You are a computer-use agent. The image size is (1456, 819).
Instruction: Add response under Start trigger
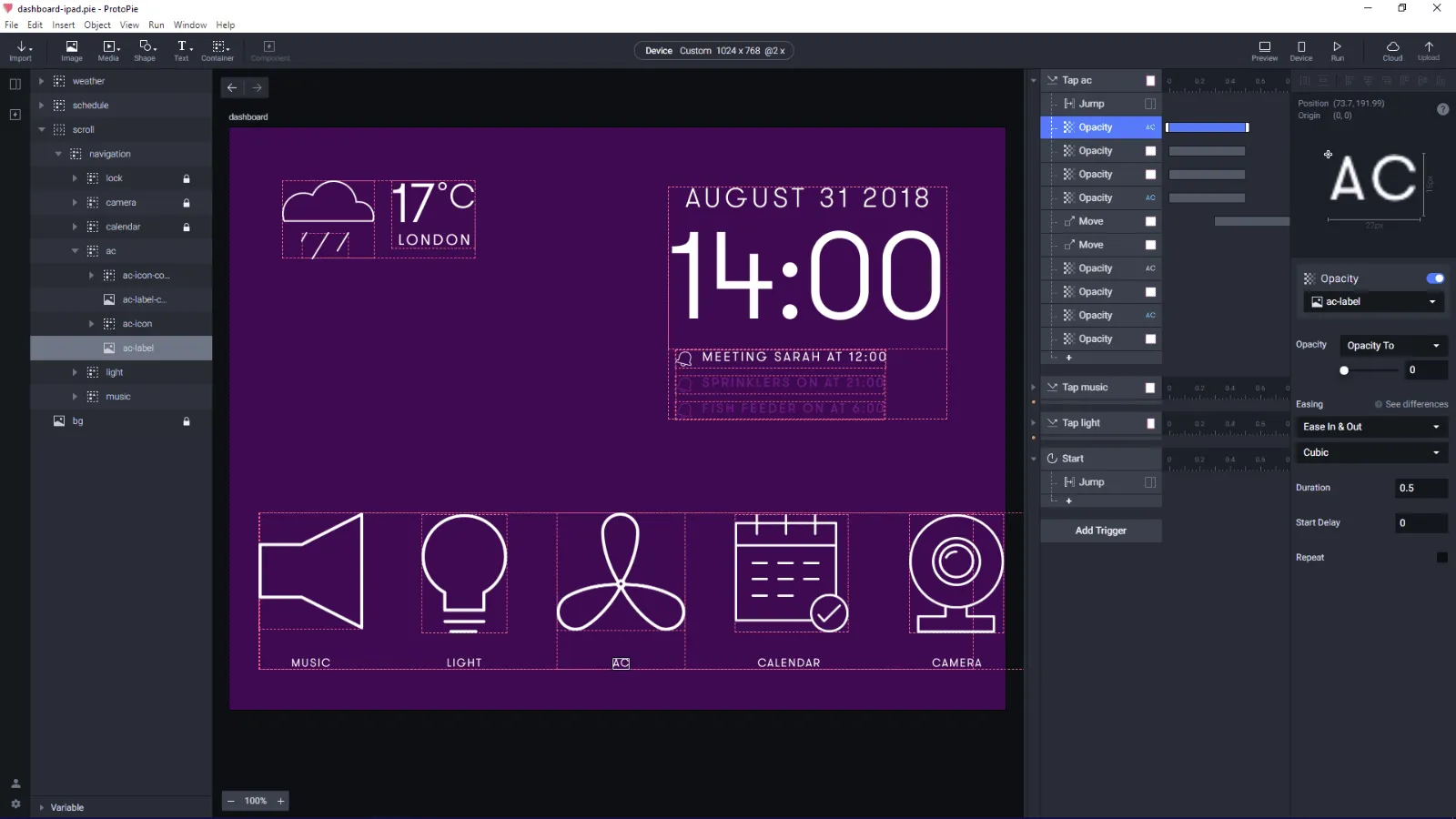[x=1068, y=500]
